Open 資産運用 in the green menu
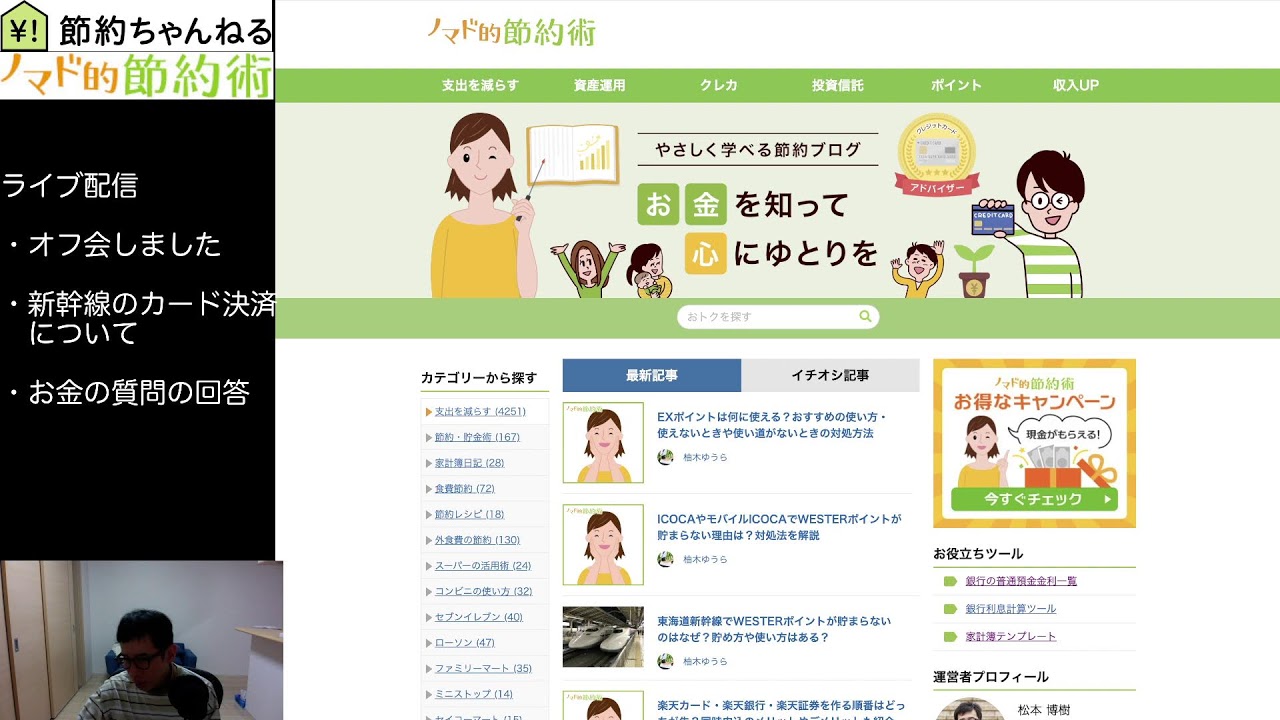The image size is (1280, 720). (599, 86)
